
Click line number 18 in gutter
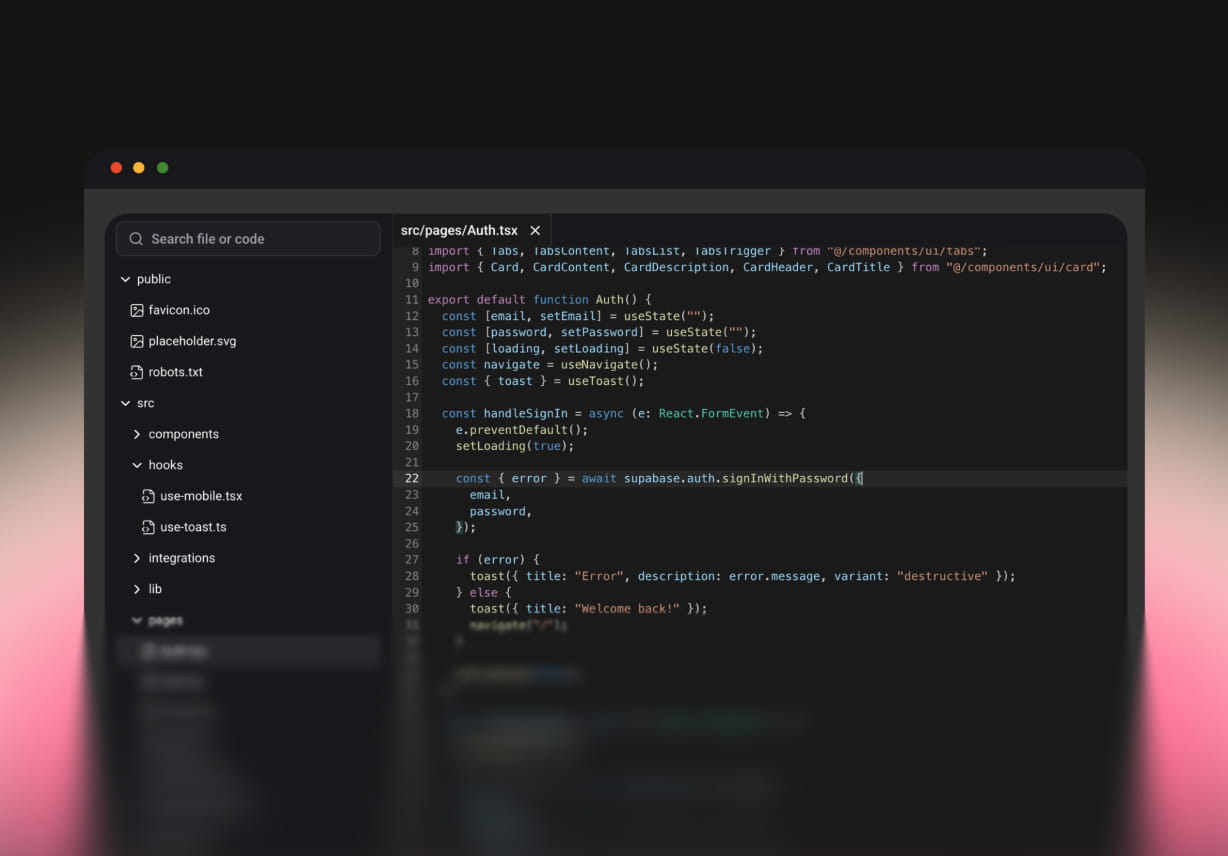[412, 414]
